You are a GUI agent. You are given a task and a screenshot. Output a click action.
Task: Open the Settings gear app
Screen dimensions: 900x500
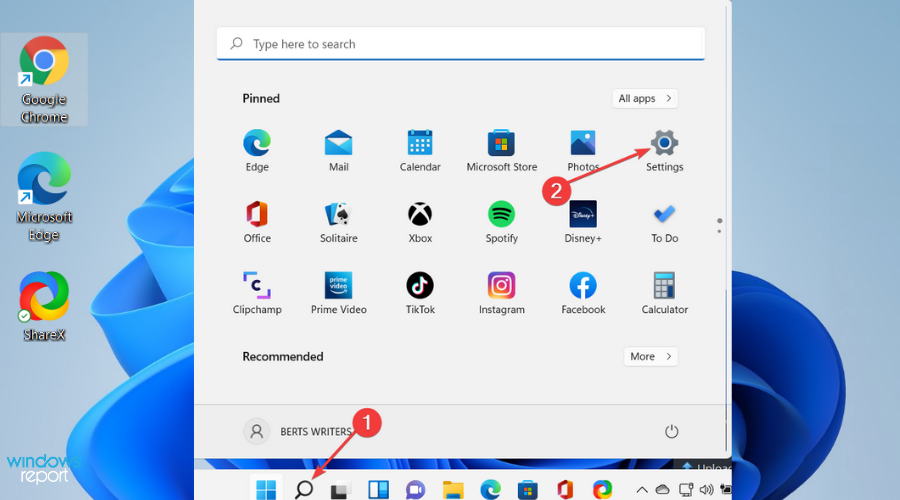pos(664,150)
